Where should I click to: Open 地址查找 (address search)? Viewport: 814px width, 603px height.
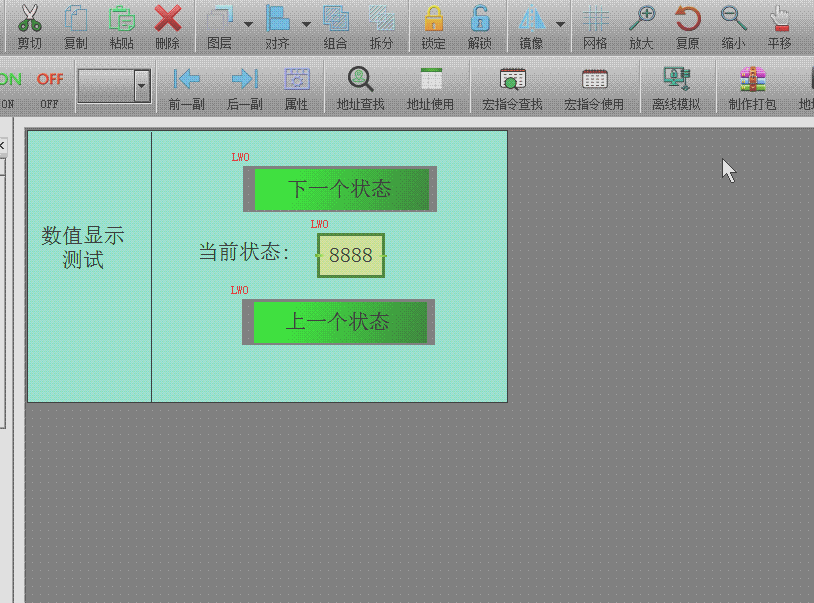(360, 81)
